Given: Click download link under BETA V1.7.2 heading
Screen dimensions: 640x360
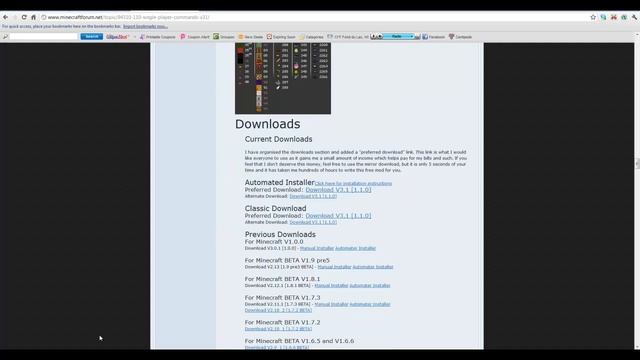Looking at the screenshot, I should 278,329.
